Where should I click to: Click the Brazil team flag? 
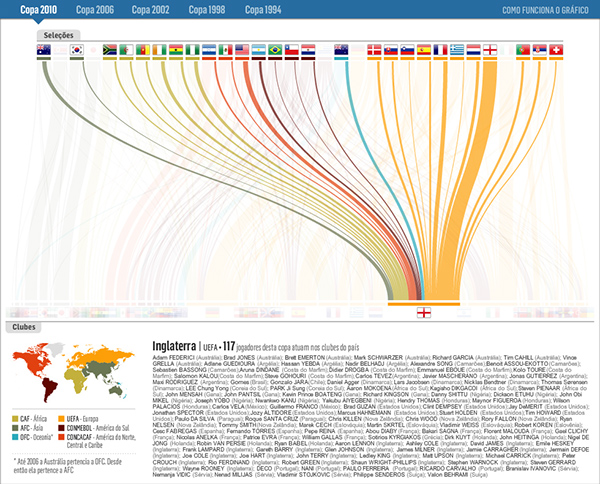(x=275, y=50)
